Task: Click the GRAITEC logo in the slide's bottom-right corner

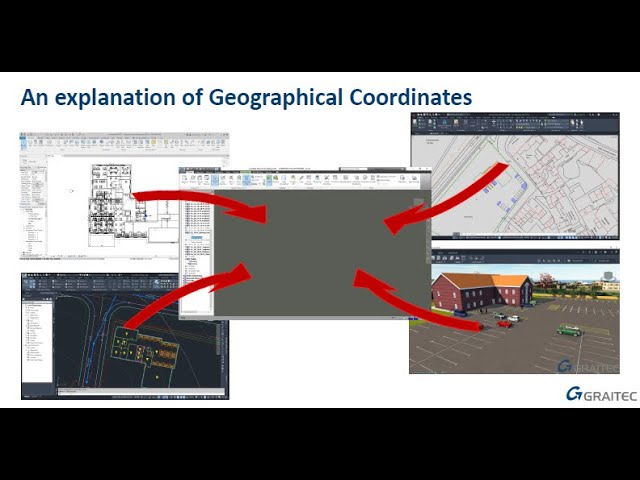Action: click(601, 394)
